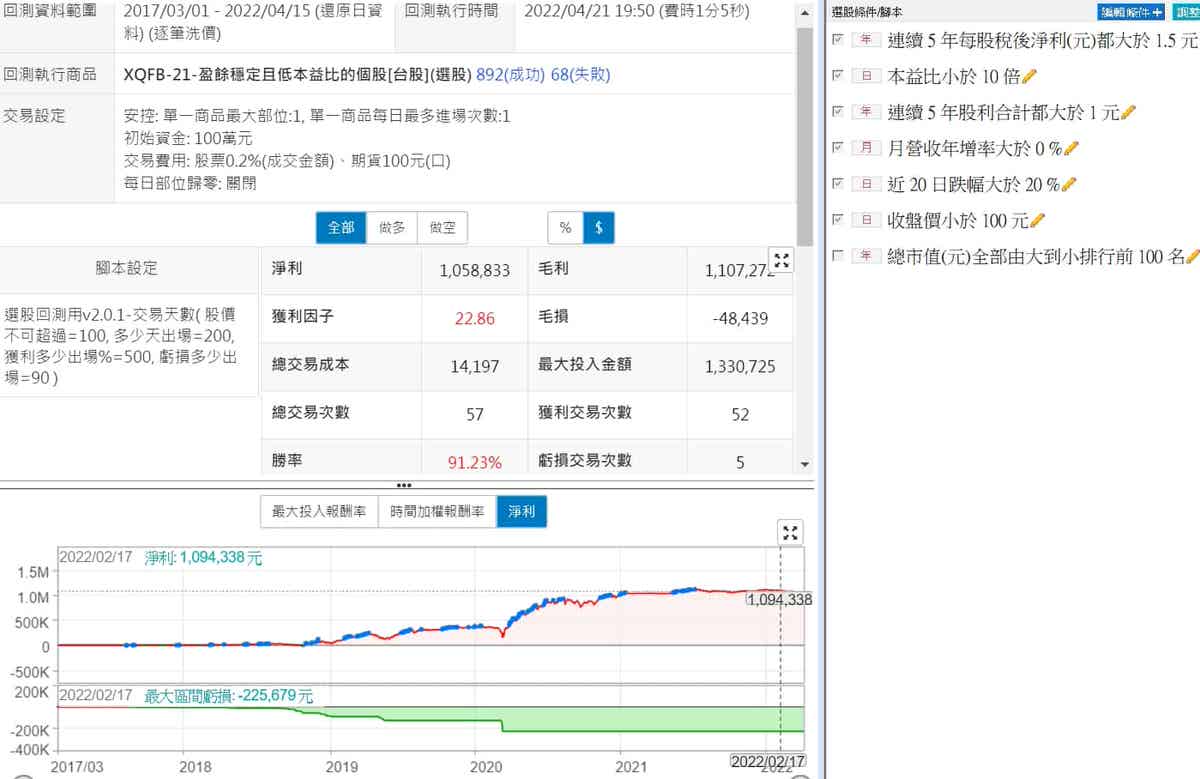Select the 最大投入報酬率 chart tab
This screenshot has height=779, width=1200.
[319, 512]
